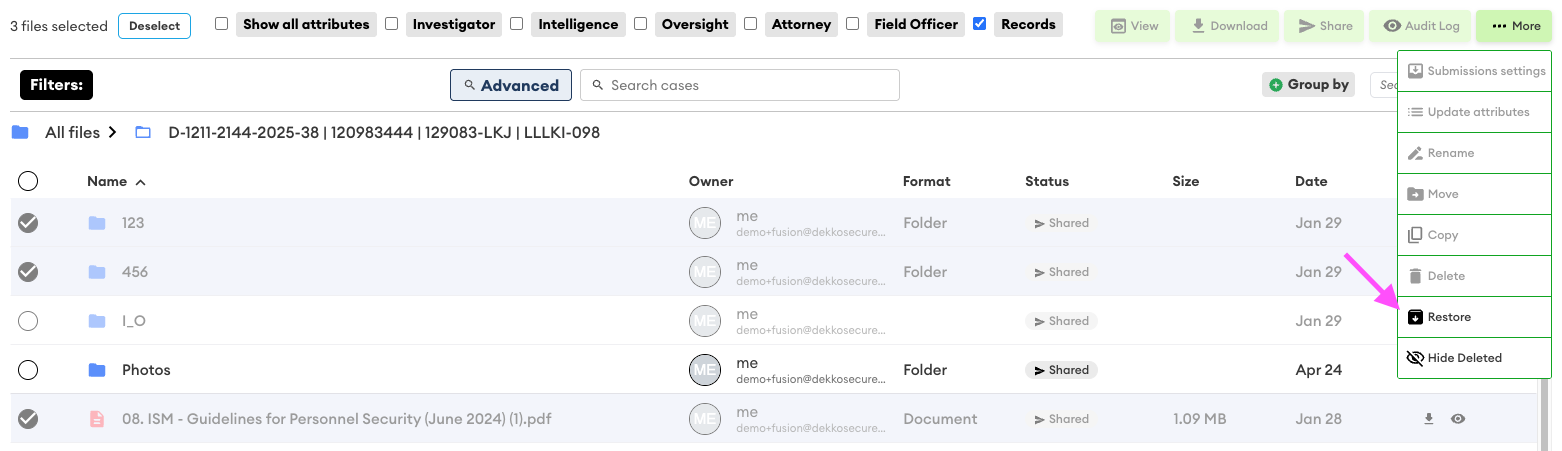The height and width of the screenshot is (451, 1562).
Task: Select Restore from More menu
Action: pyautogui.click(x=1474, y=317)
